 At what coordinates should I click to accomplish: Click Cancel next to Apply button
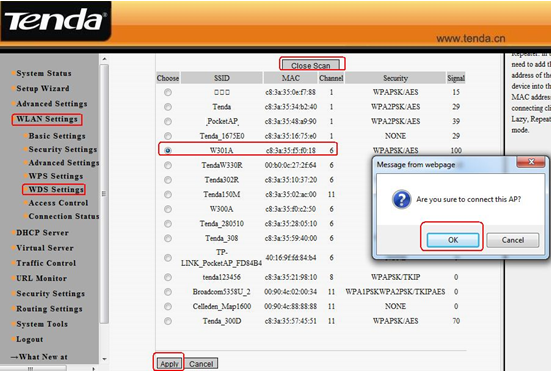201,364
